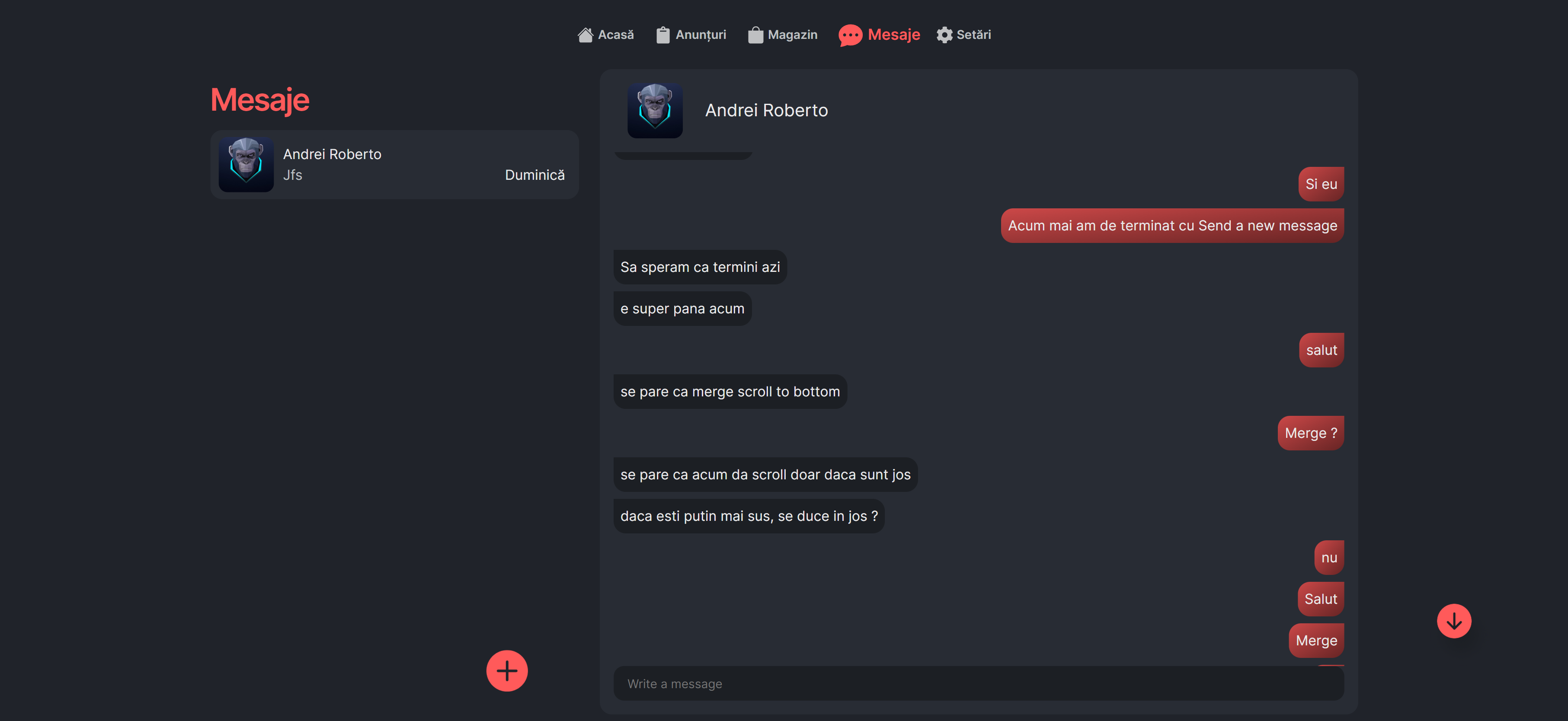Image resolution: width=1568 pixels, height=721 pixels.
Task: Open the Anunțuri section
Action: pos(701,35)
